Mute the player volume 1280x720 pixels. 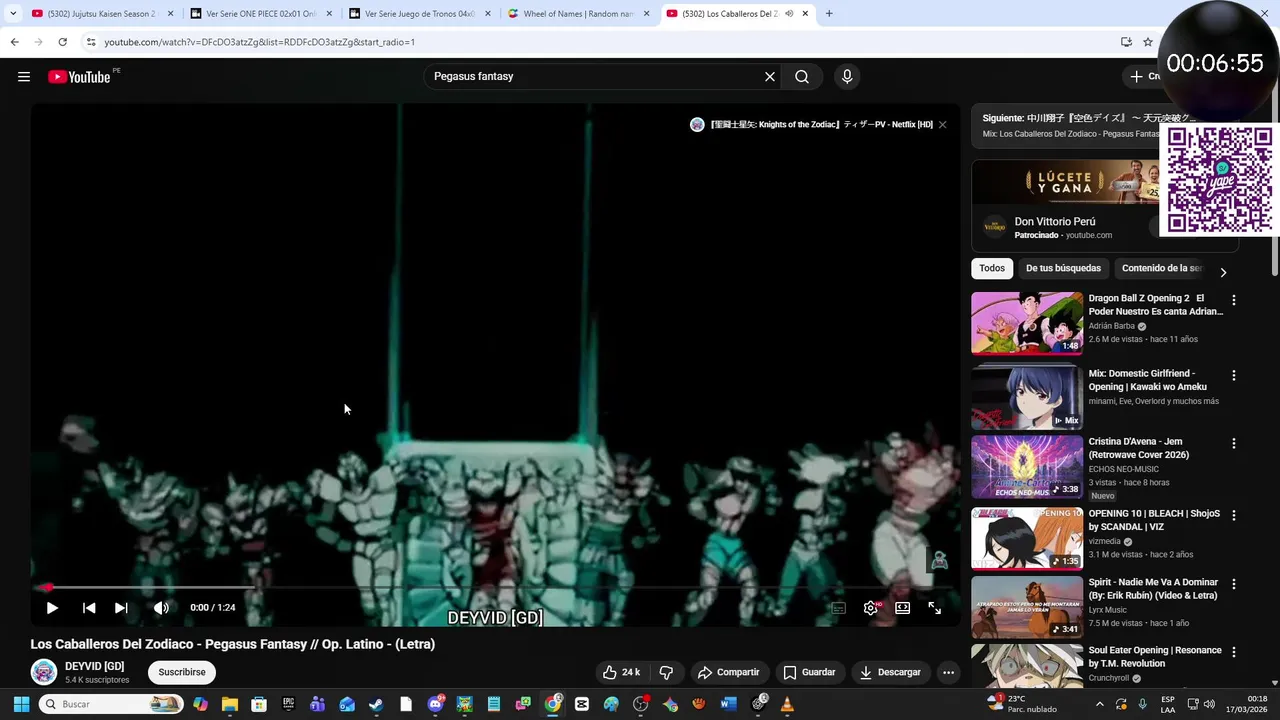click(x=161, y=607)
